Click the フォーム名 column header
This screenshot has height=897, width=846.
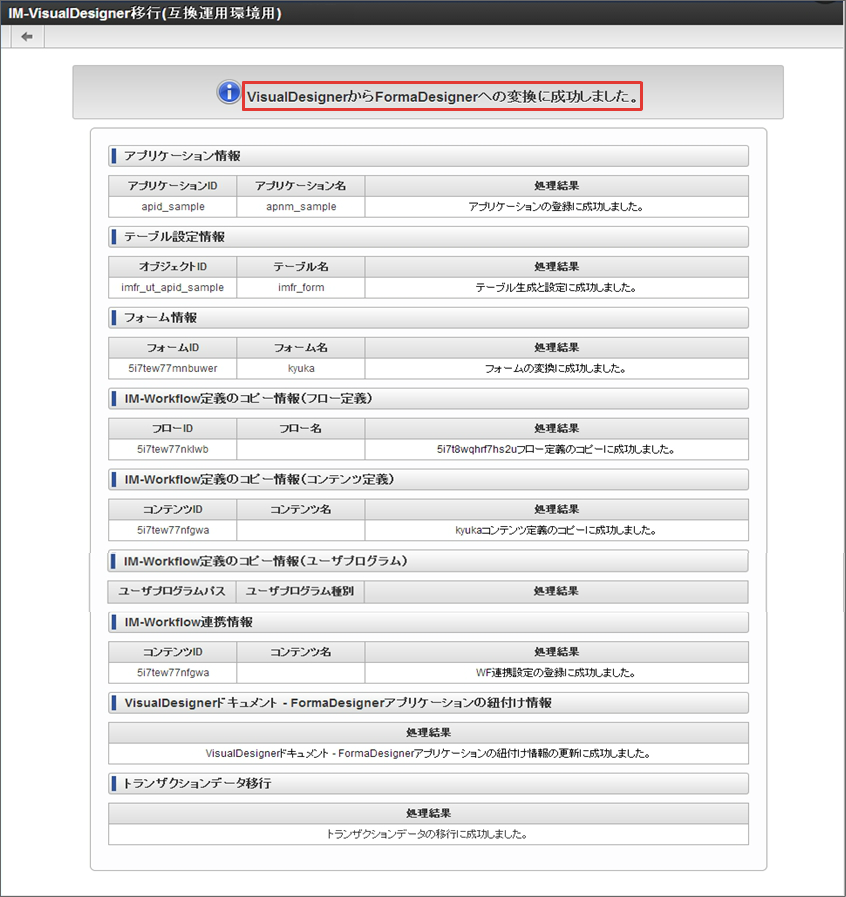click(301, 348)
